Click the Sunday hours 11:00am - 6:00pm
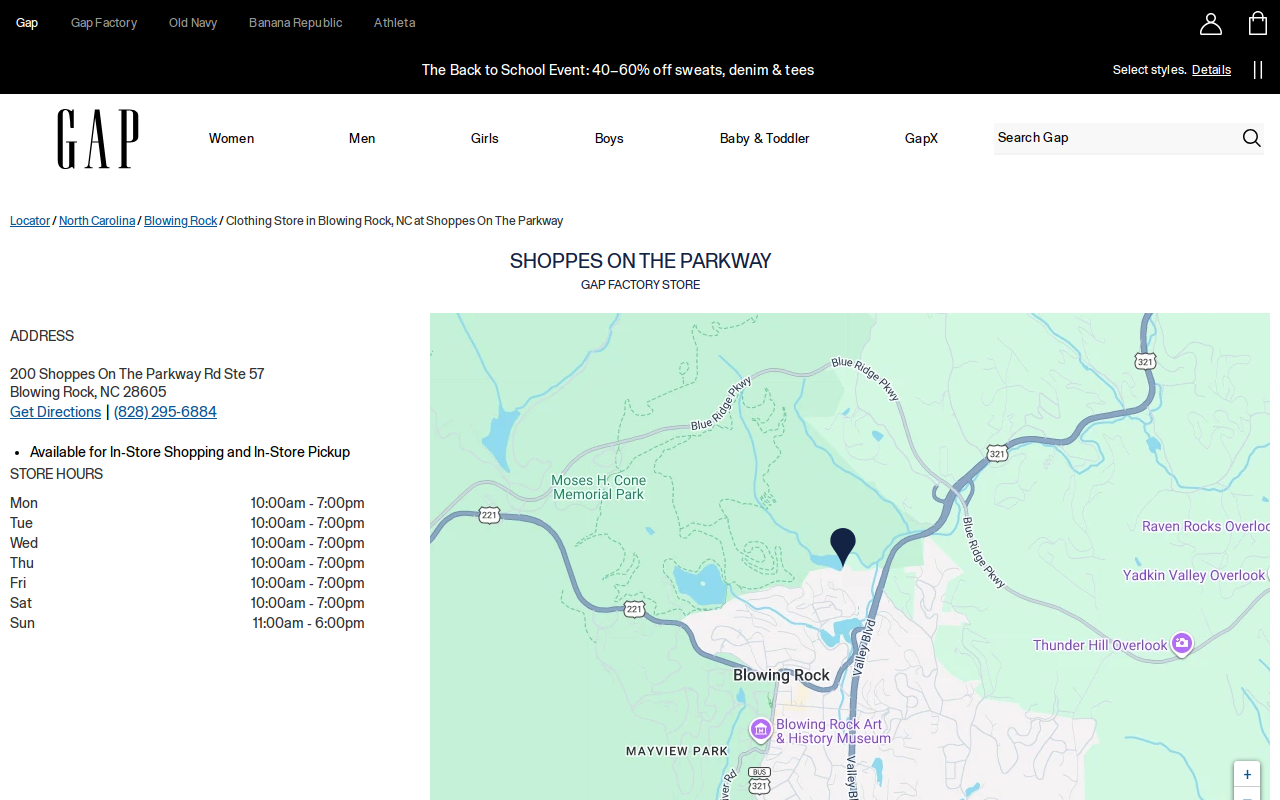The image size is (1280, 800). 308,623
